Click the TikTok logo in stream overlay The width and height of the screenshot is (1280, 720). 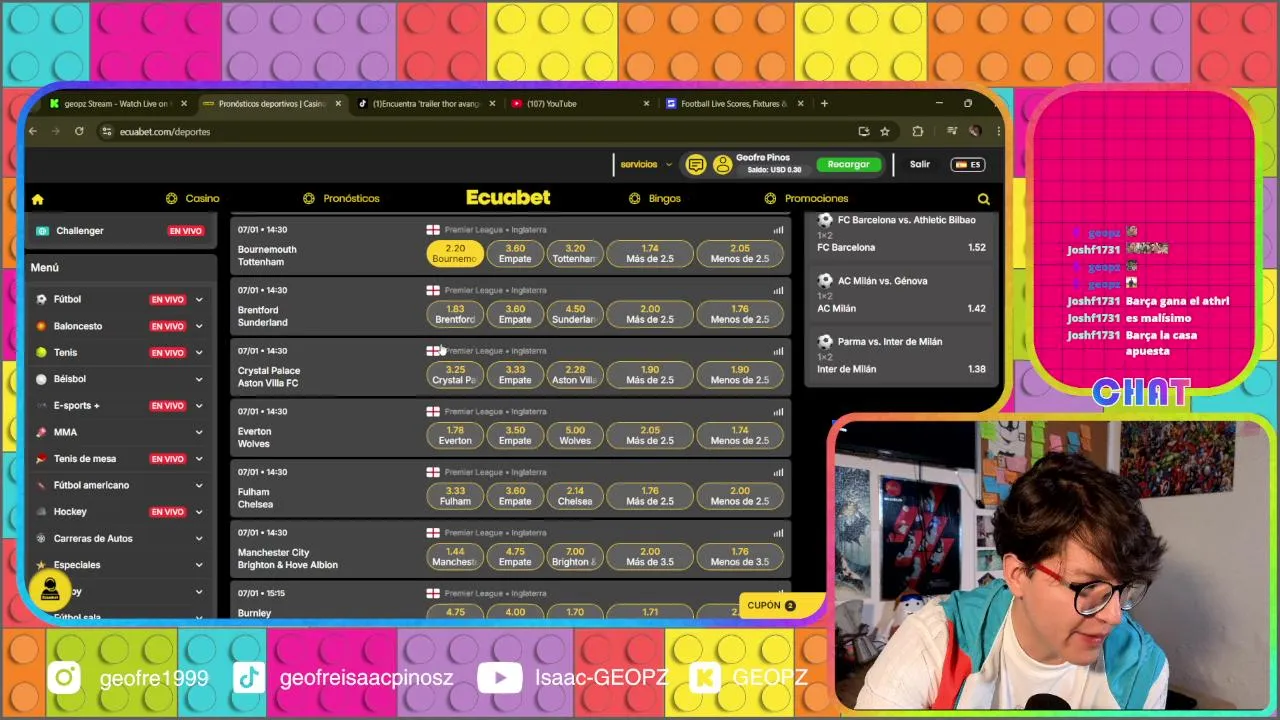coord(248,678)
